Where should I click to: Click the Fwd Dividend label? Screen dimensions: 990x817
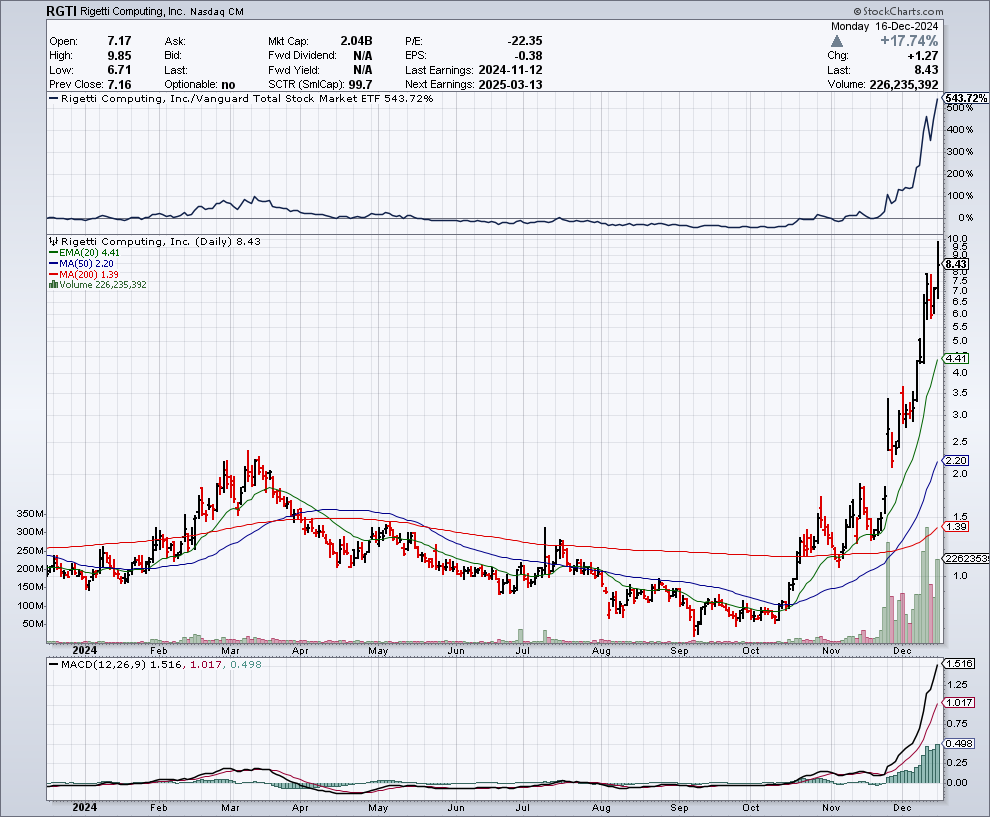coord(302,56)
